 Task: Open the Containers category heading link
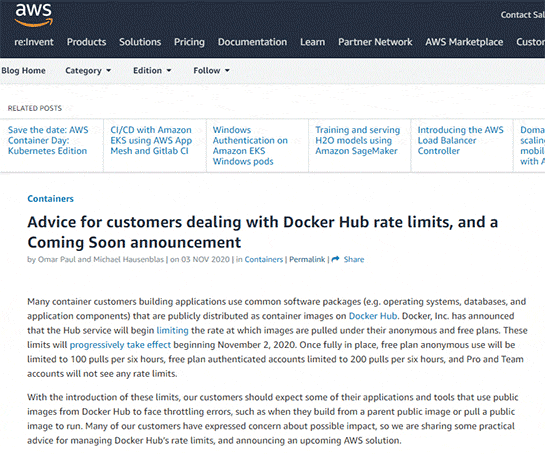[x=50, y=199]
